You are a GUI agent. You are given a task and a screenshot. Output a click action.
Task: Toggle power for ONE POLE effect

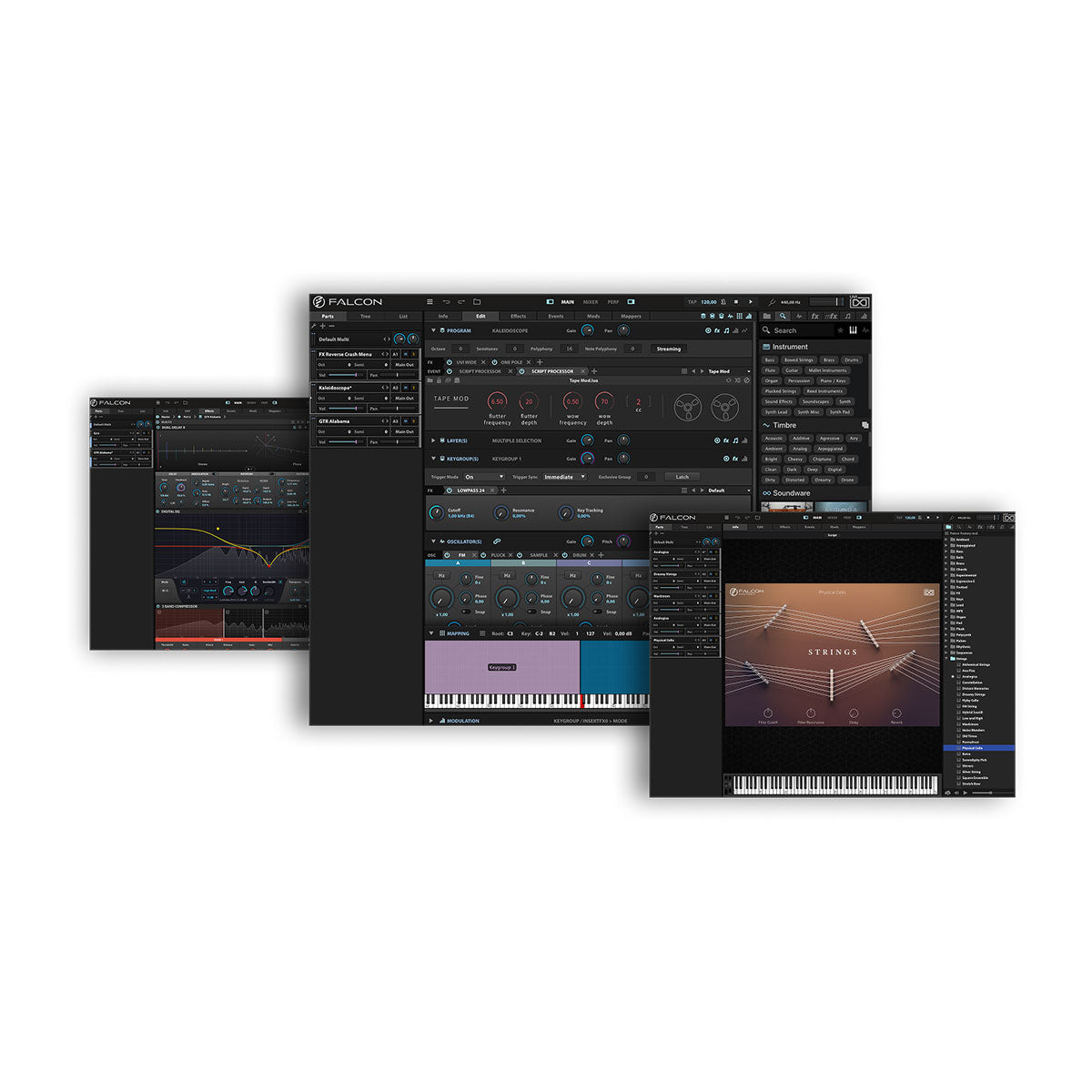tap(494, 362)
